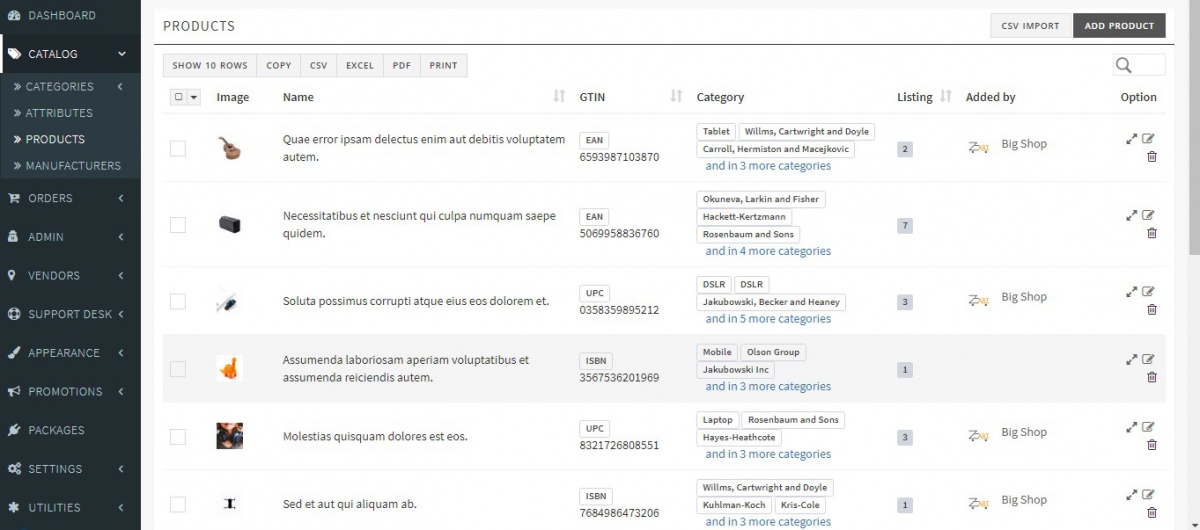
Task: Select the Molestias quisquam product checkbox
Action: pos(178,437)
